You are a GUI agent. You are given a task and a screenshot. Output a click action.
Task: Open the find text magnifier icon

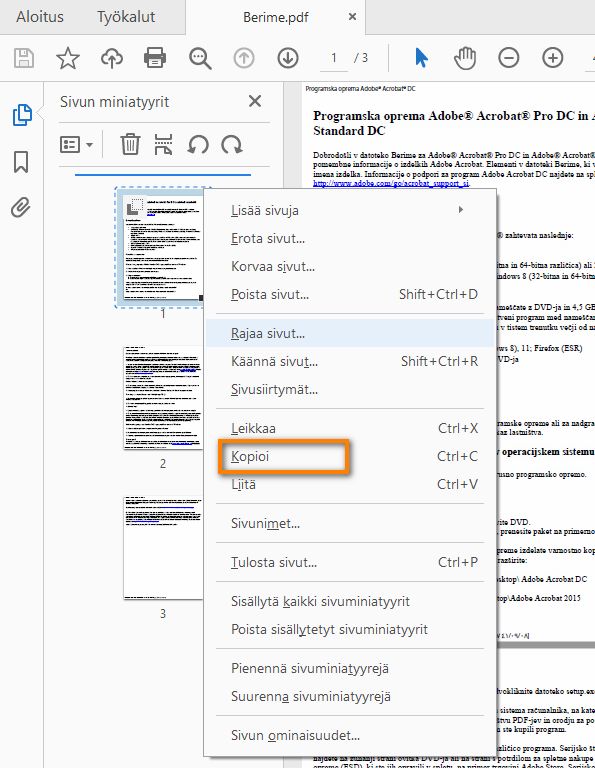[200, 58]
